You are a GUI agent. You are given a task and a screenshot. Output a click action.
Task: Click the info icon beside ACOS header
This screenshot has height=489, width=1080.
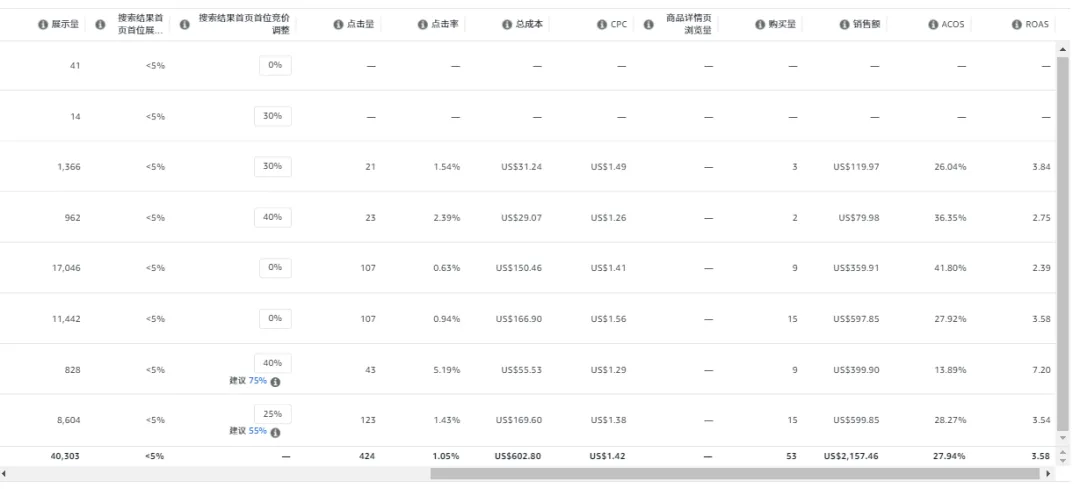point(932,24)
